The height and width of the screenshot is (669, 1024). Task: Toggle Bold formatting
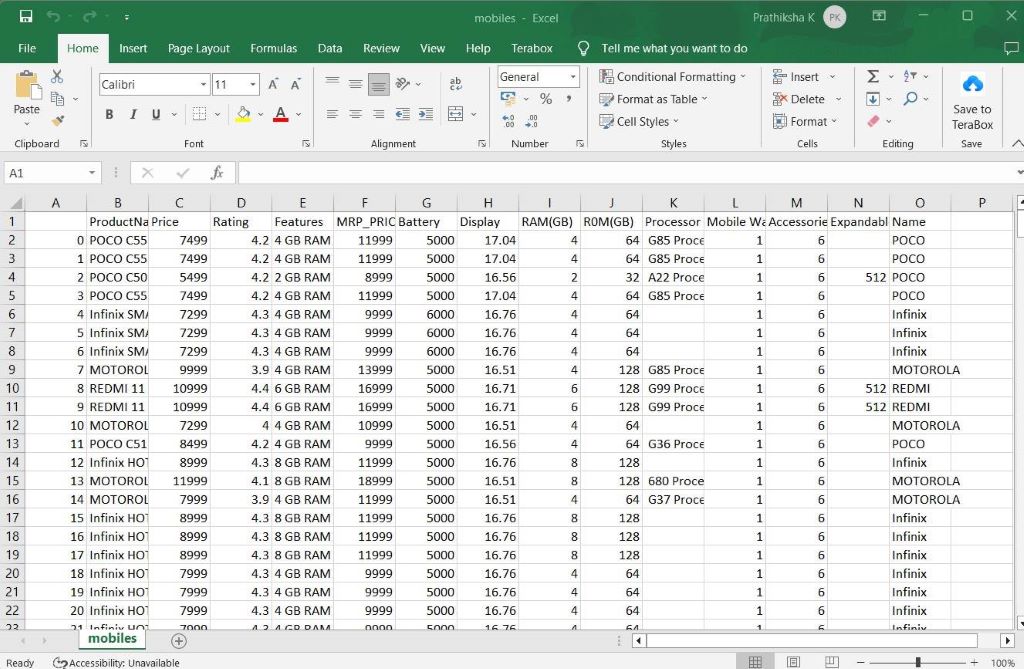[x=109, y=115]
